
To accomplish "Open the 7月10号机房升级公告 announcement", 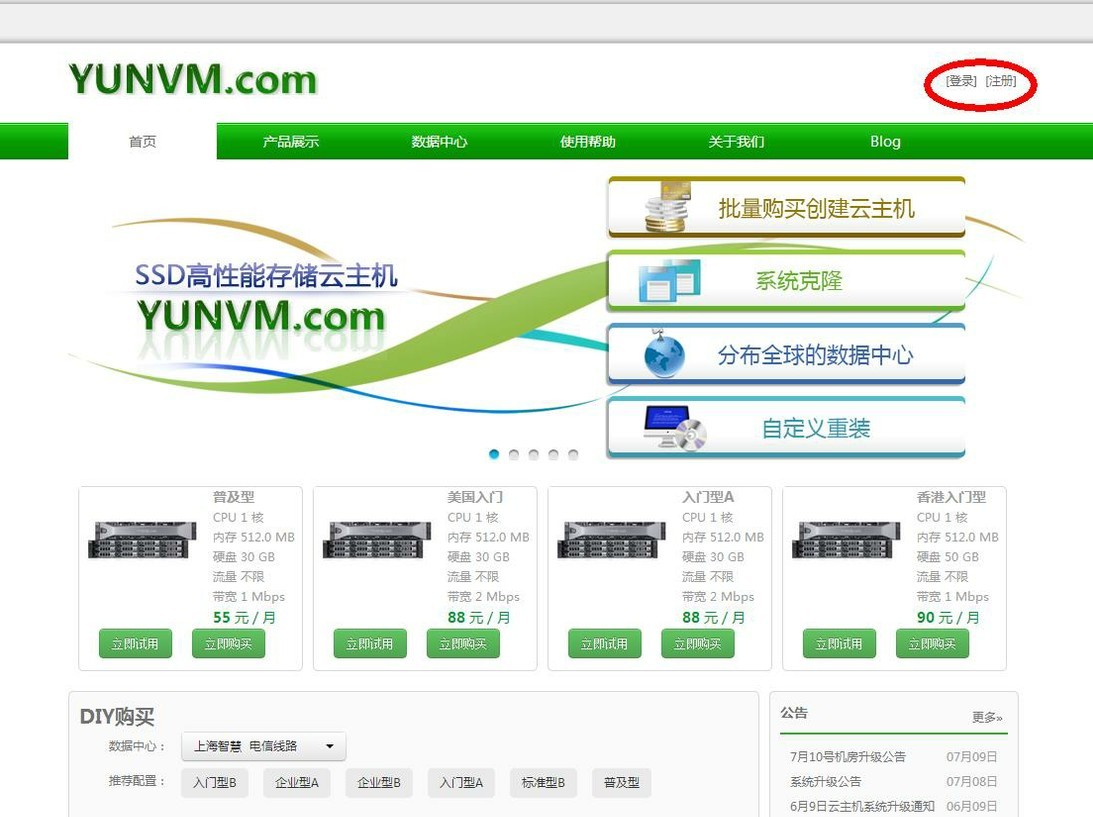I will 848,756.
